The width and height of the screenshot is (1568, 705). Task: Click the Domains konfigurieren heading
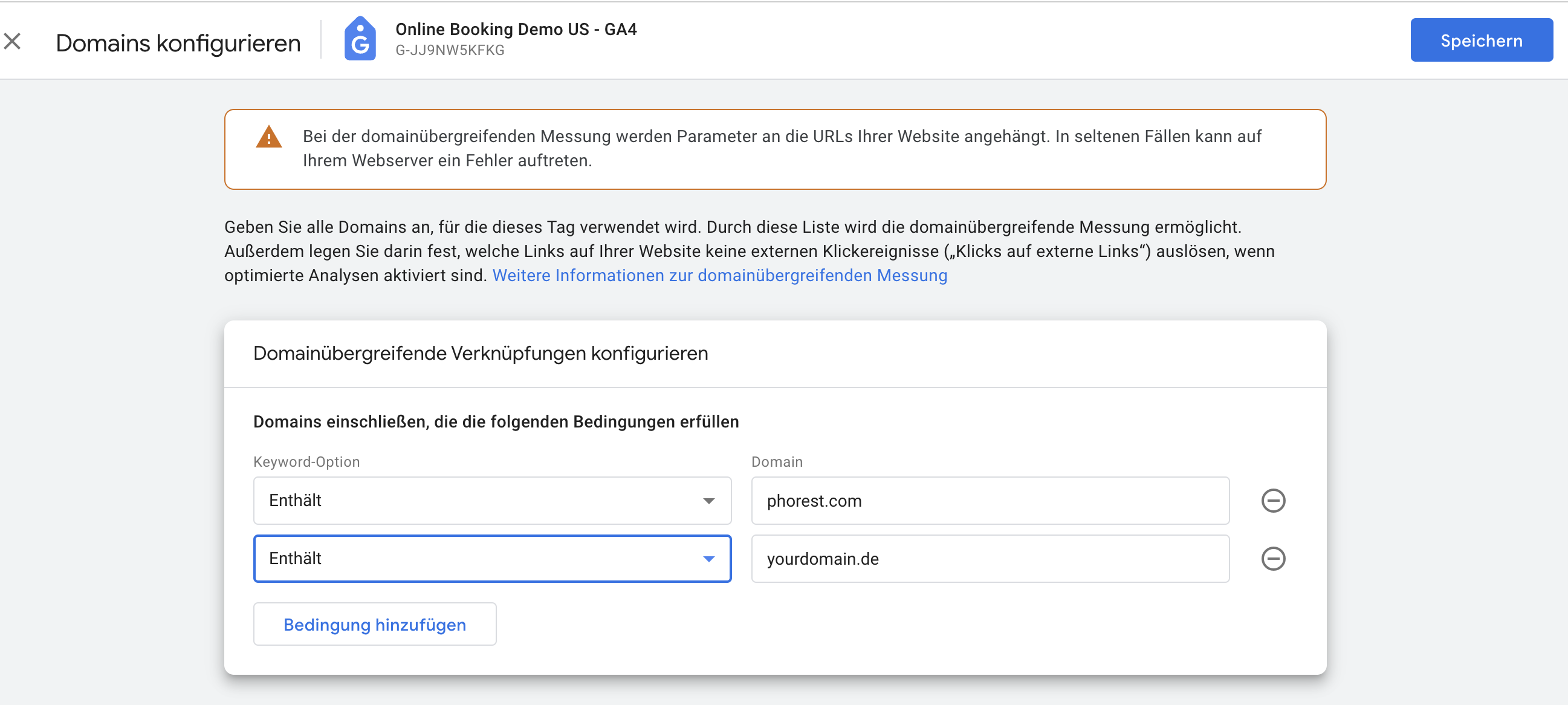(x=178, y=42)
